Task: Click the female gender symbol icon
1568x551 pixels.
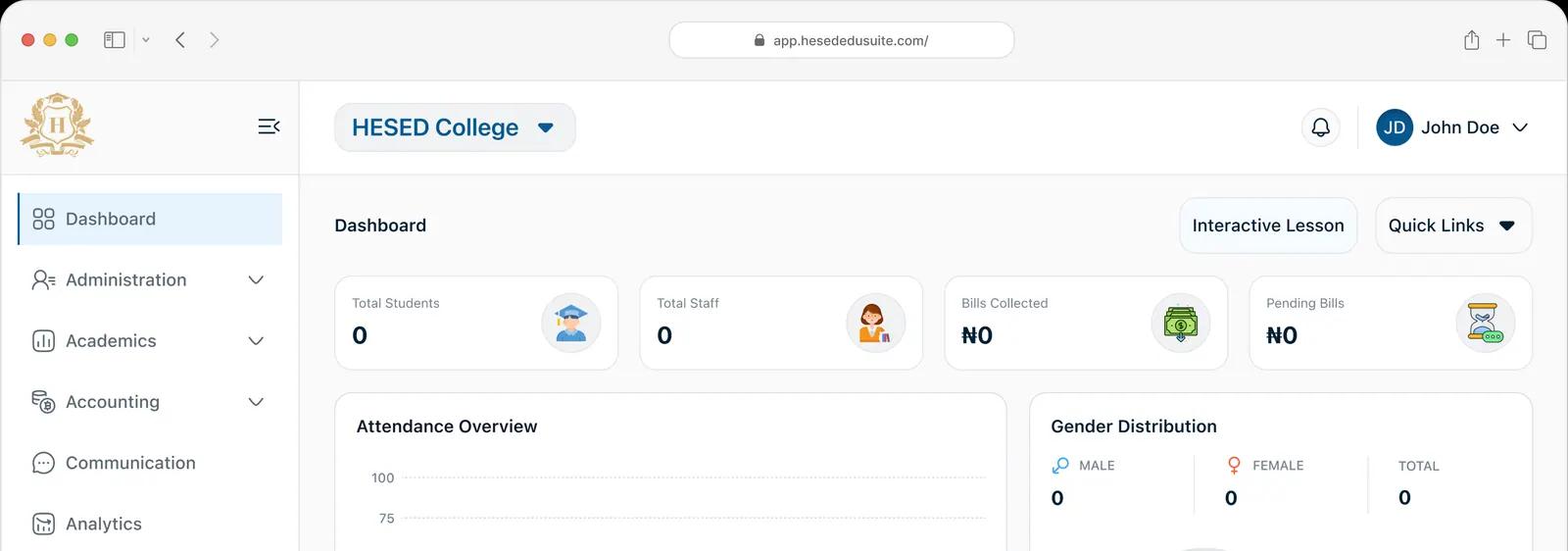Action: [x=1234, y=466]
